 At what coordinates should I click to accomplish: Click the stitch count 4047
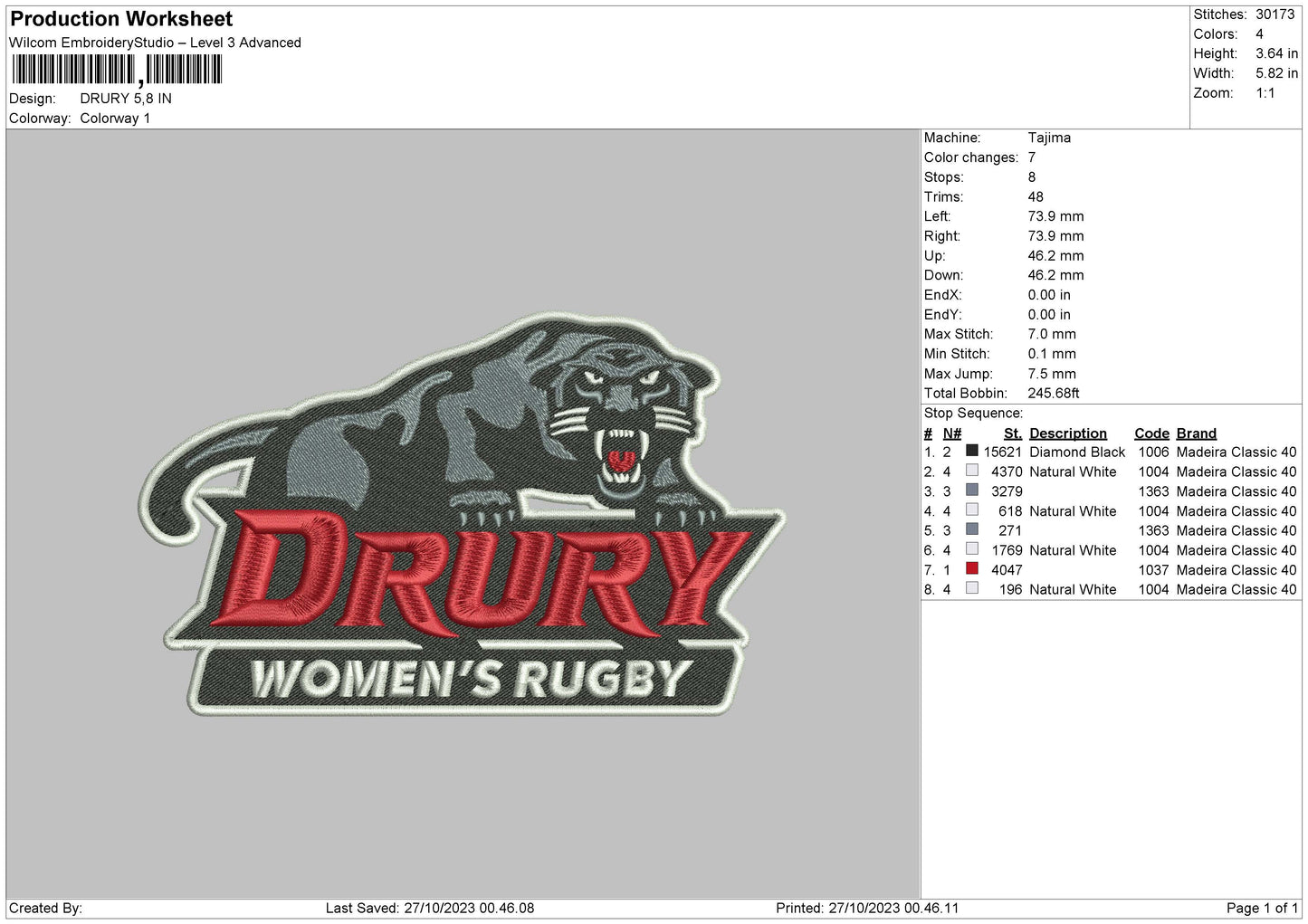click(x=1007, y=570)
